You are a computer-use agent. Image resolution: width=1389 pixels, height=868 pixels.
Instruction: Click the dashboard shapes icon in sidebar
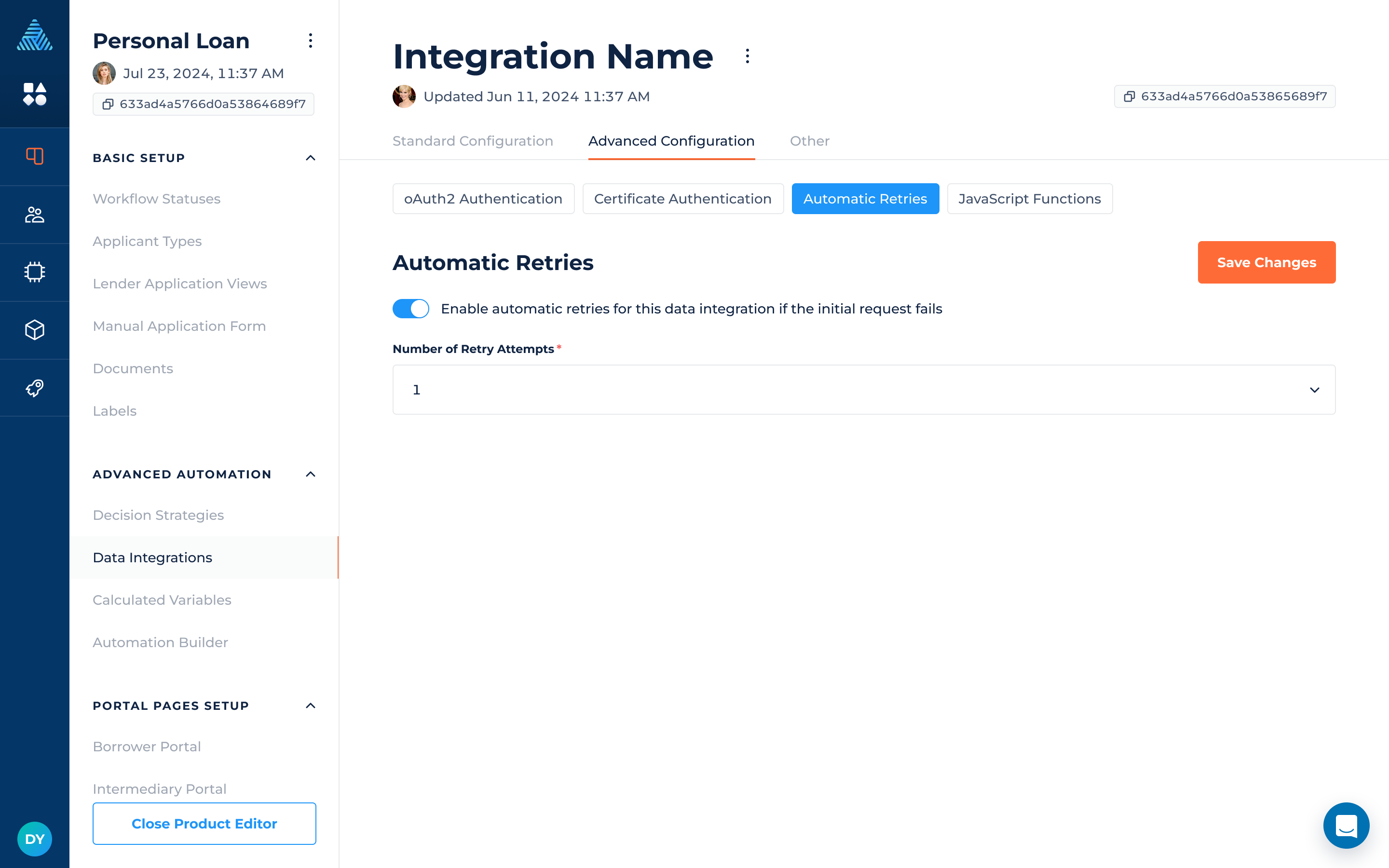point(34,94)
